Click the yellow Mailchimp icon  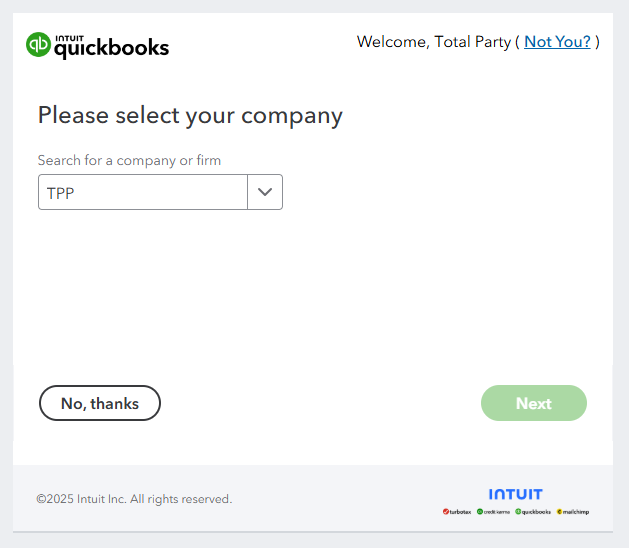560,511
